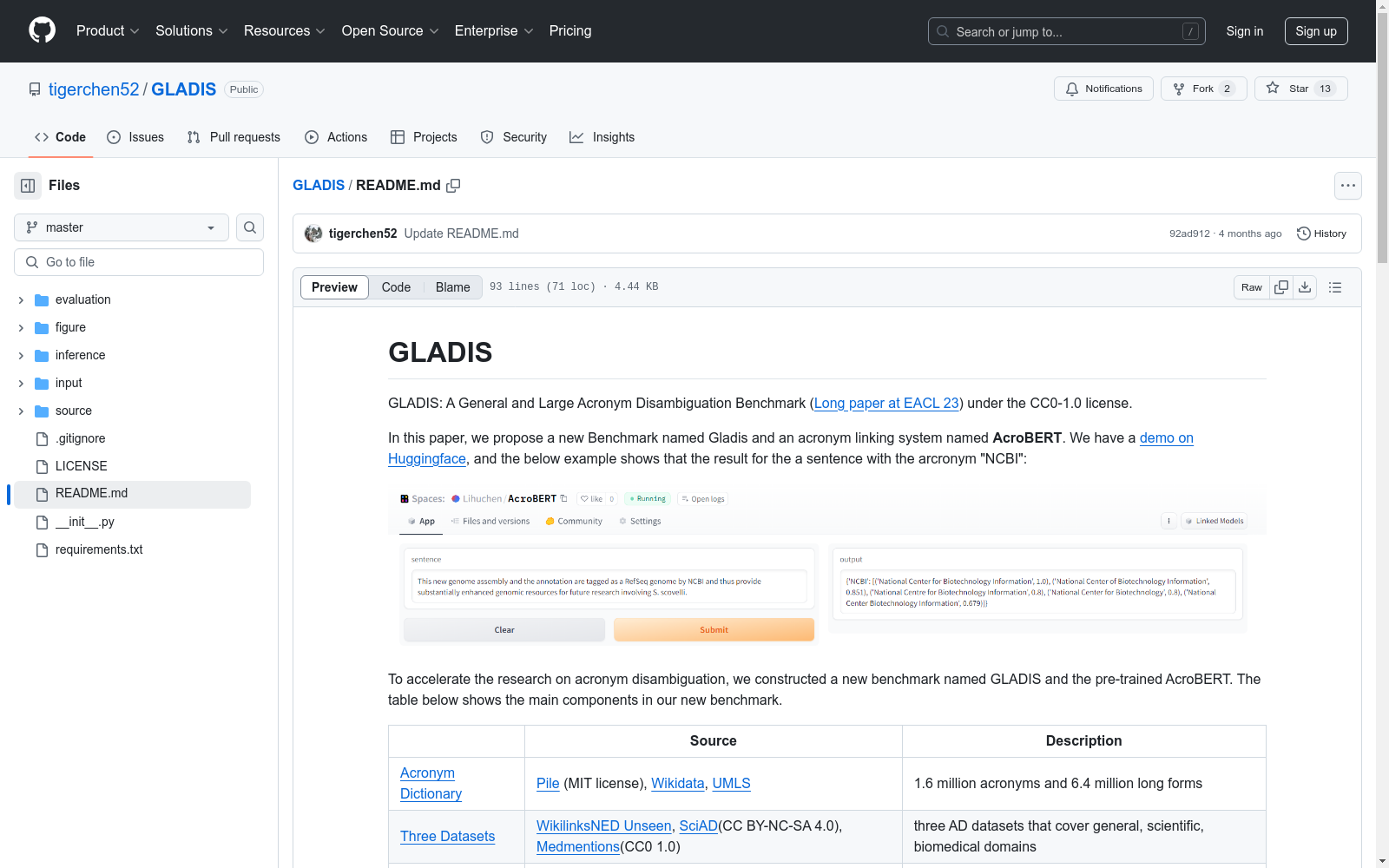Screen dimensions: 1389x868
Task: Expand the source folder chevron
Action: tap(21, 411)
